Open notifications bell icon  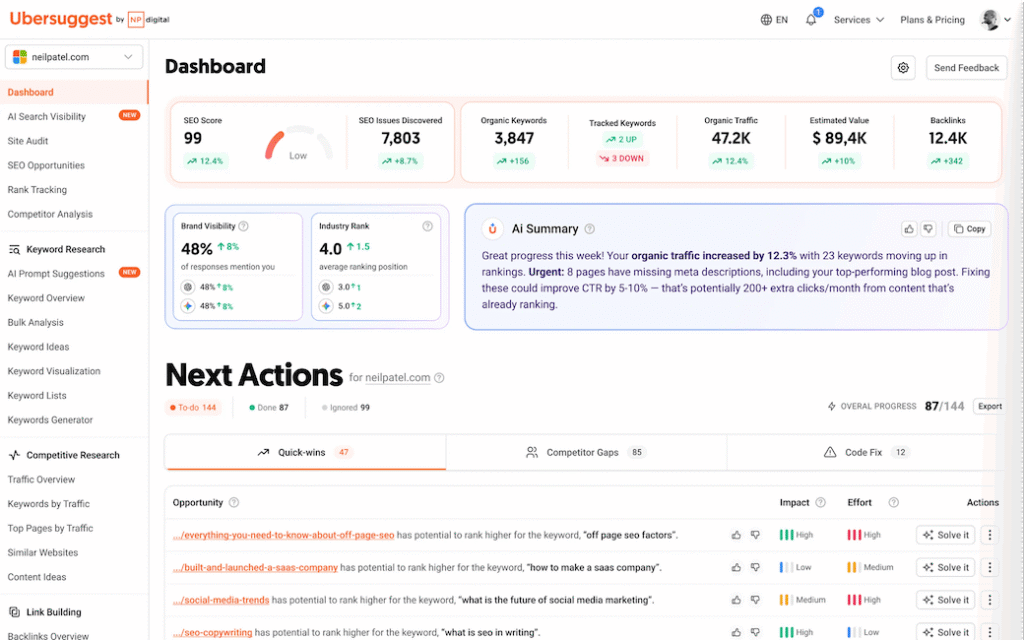[x=810, y=20]
